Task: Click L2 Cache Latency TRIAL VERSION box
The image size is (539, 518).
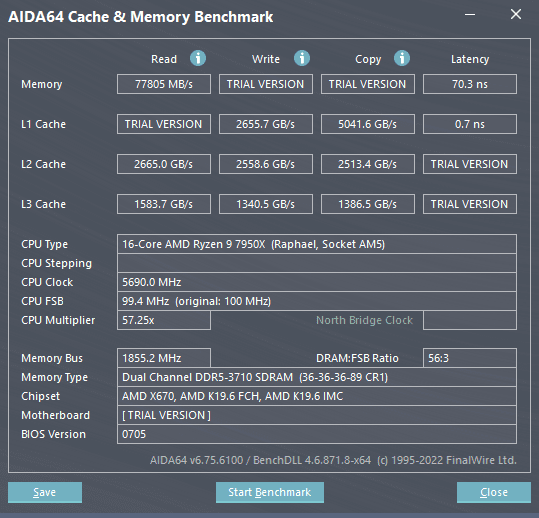Action: [470, 164]
